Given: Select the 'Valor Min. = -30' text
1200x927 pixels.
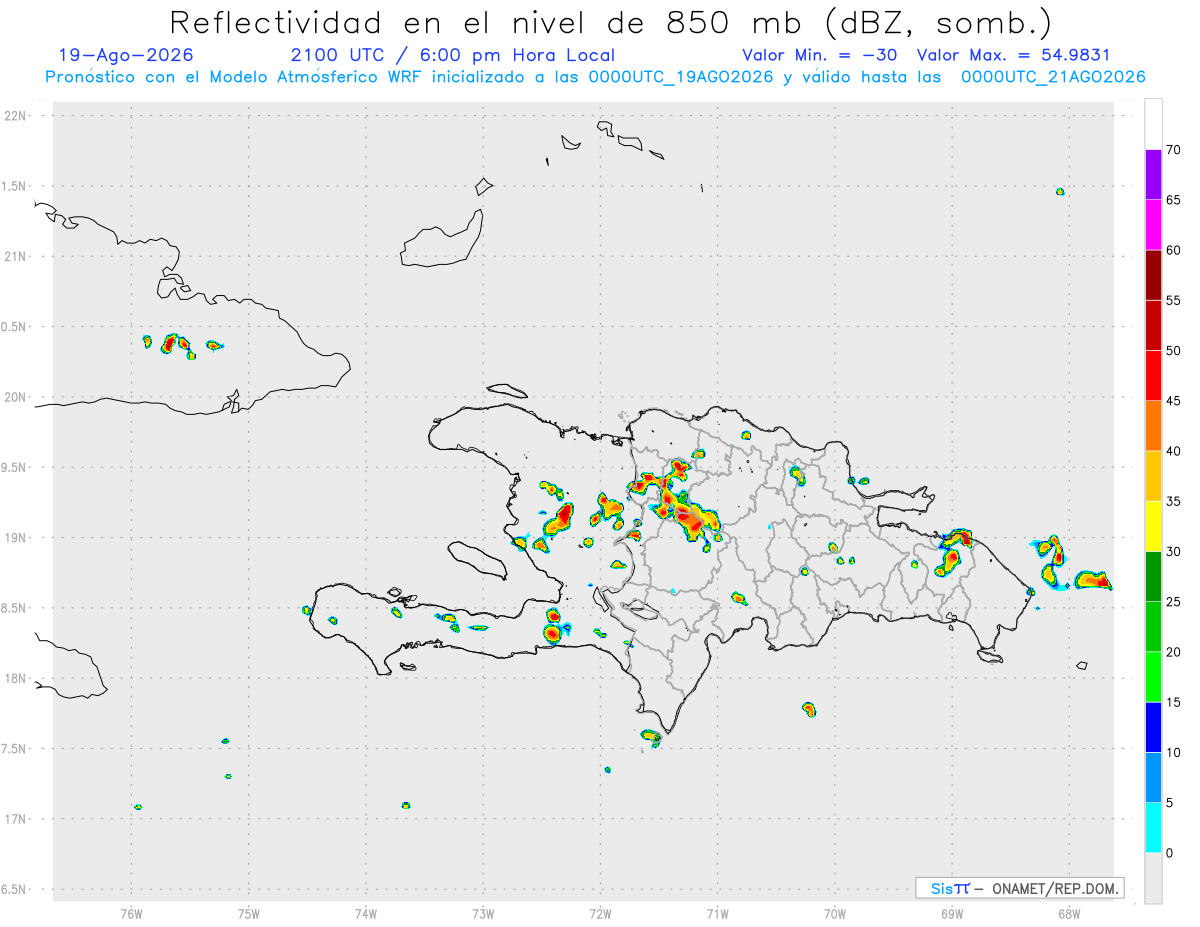Looking at the screenshot, I should pos(818,55).
